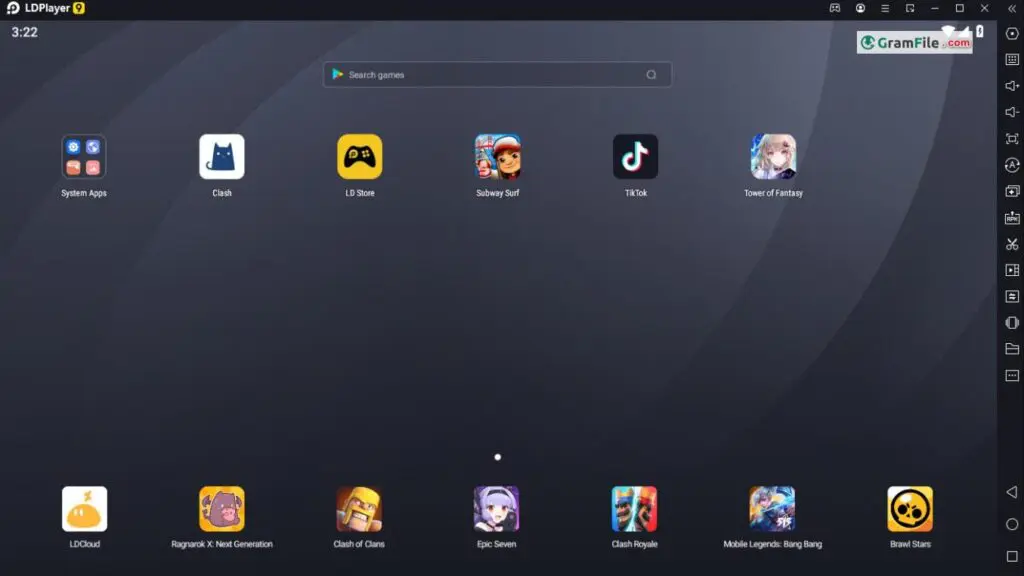Open the user account icon

click(x=860, y=8)
